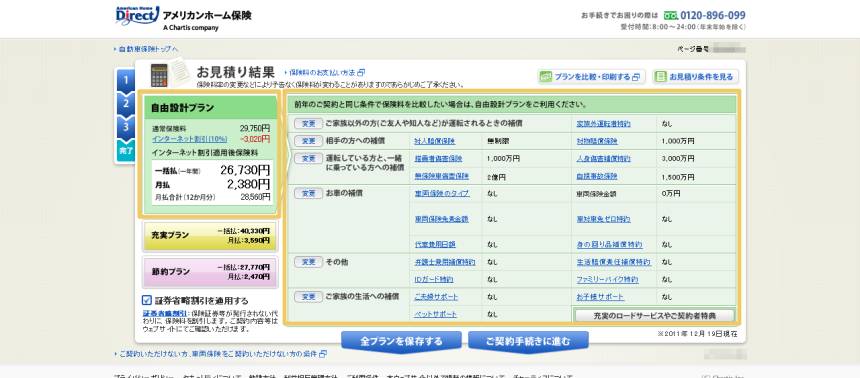Select the 節約プラン option
This screenshot has height=378, width=860.
pos(210,272)
